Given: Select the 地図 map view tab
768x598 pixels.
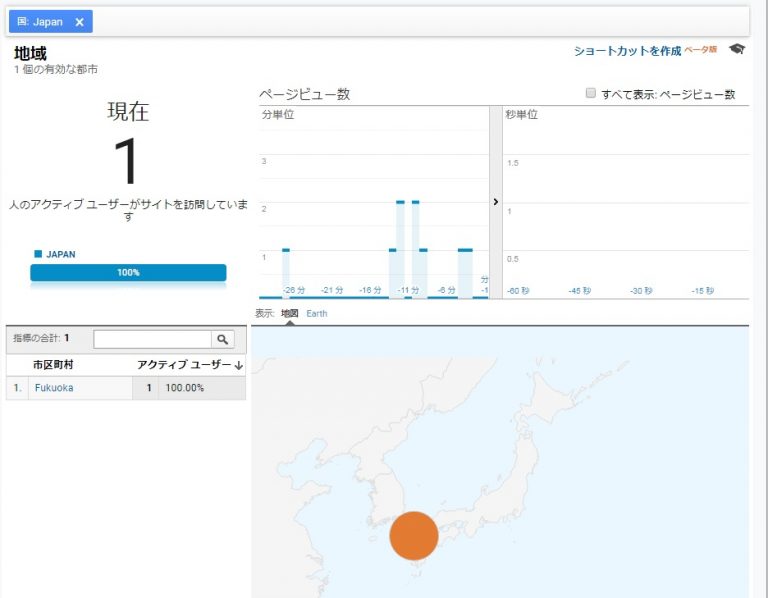Looking at the screenshot, I should click(289, 313).
